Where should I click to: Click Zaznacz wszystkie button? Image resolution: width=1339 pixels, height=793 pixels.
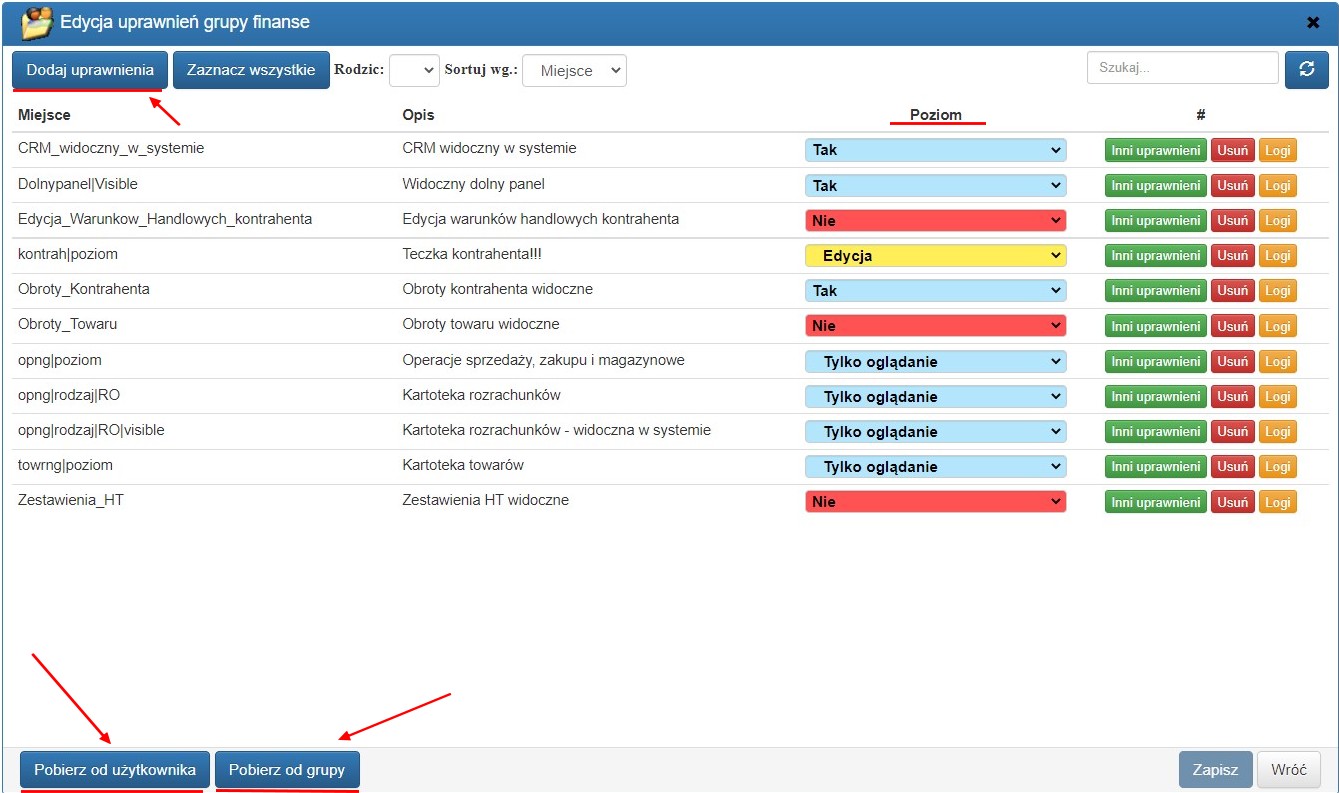[251, 70]
